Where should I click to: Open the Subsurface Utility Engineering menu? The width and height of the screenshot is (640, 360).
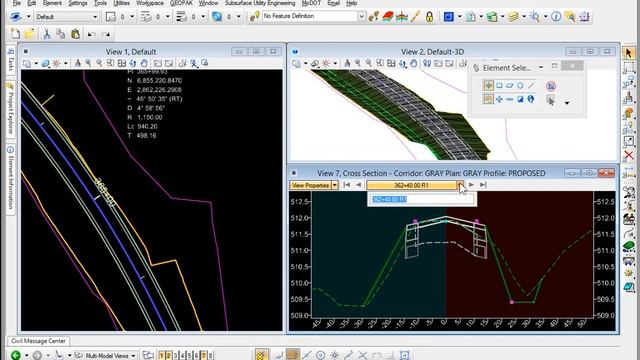point(260,3)
